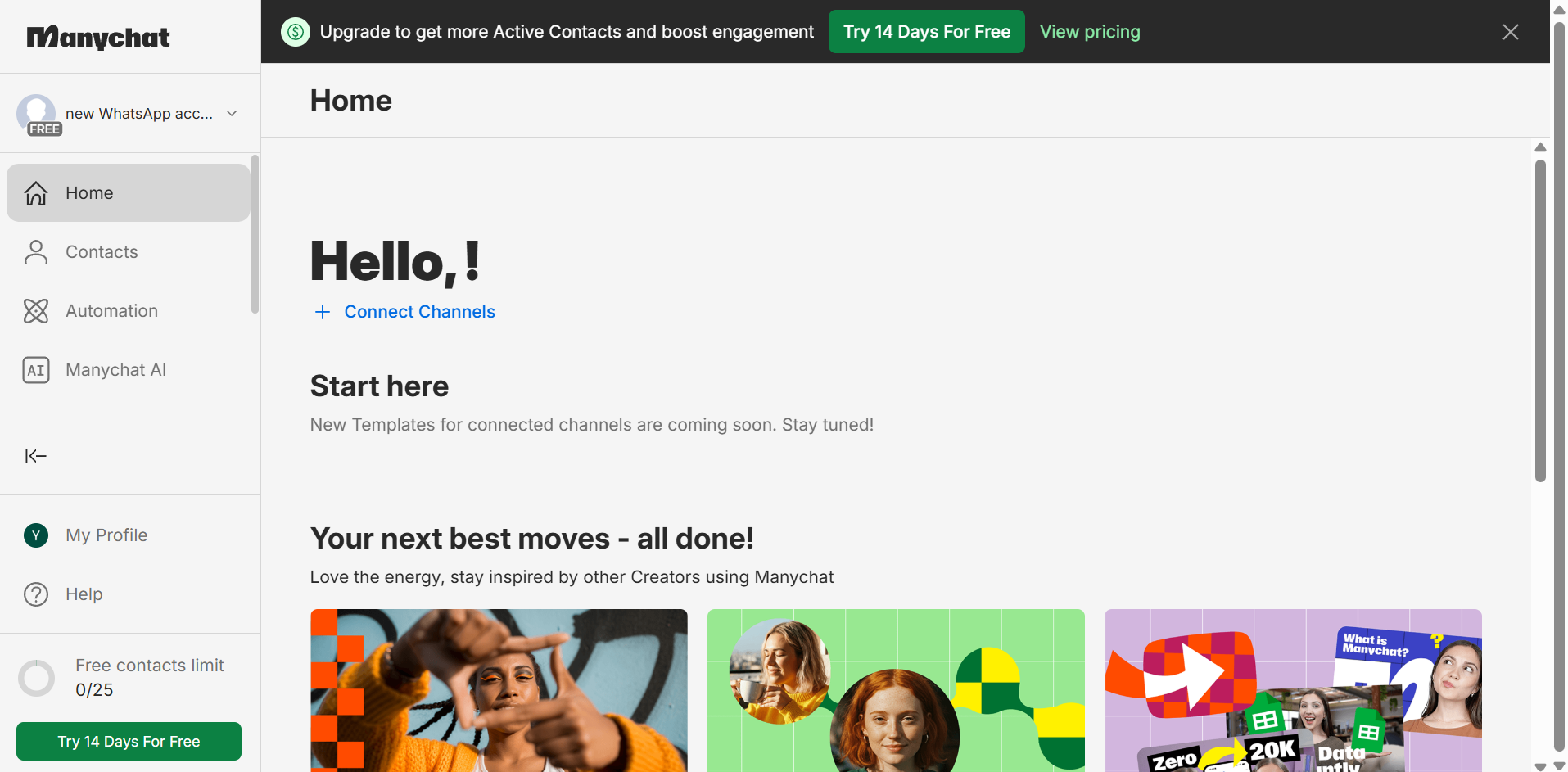Collapse the sidebar with arrow icon
Viewport: 1568px width, 772px height.
36,456
